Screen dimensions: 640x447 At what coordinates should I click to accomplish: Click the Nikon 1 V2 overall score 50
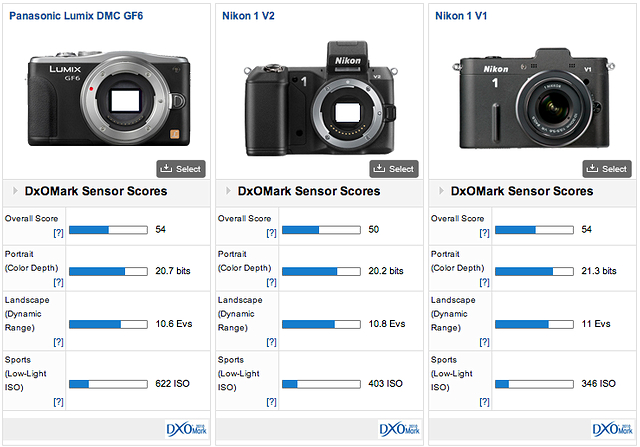[x=373, y=229]
